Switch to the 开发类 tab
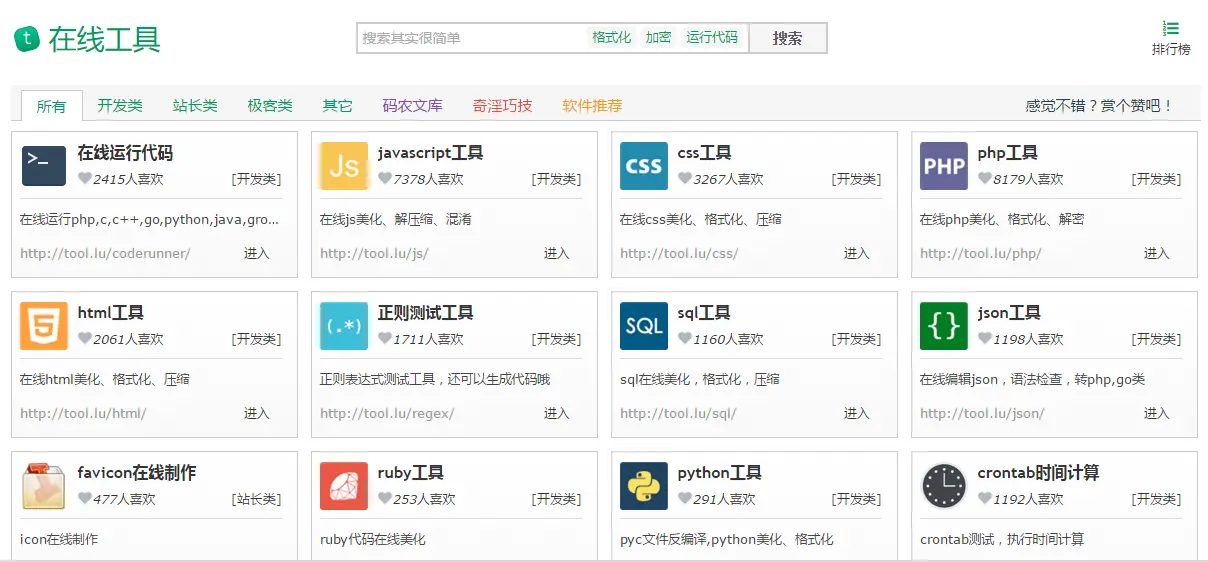This screenshot has height=562, width=1208. 120,106
